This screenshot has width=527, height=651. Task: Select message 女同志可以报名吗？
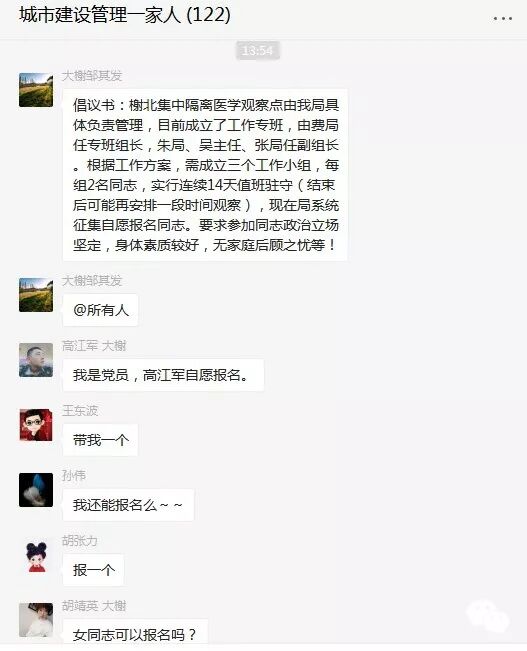pyautogui.click(x=135, y=633)
